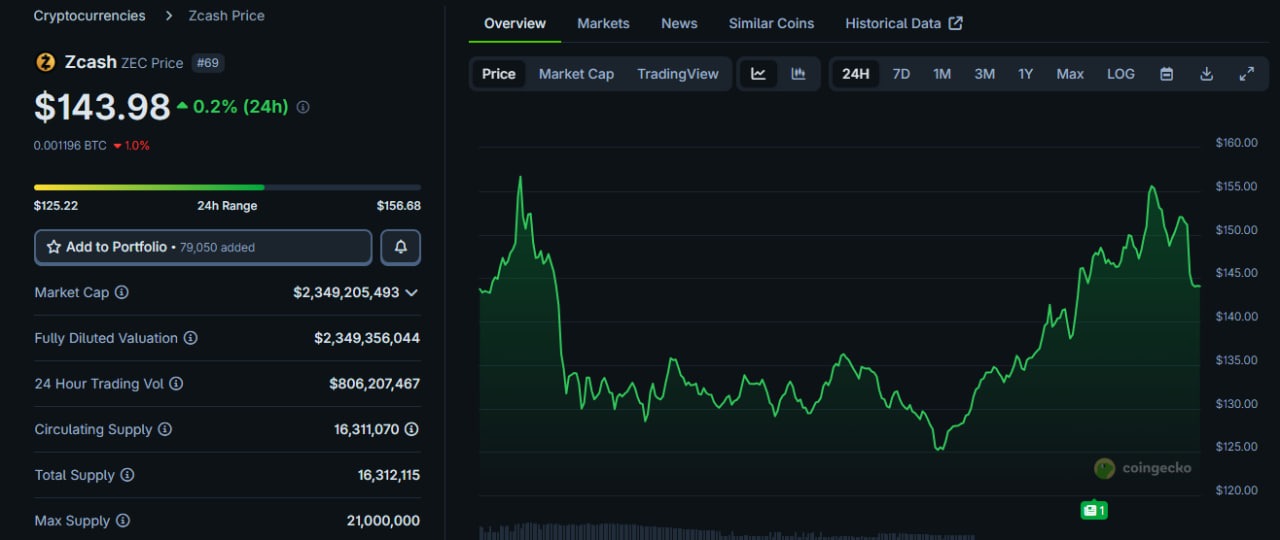Viewport: 1280px width, 540px height.
Task: Select the line chart view icon
Action: (758, 74)
